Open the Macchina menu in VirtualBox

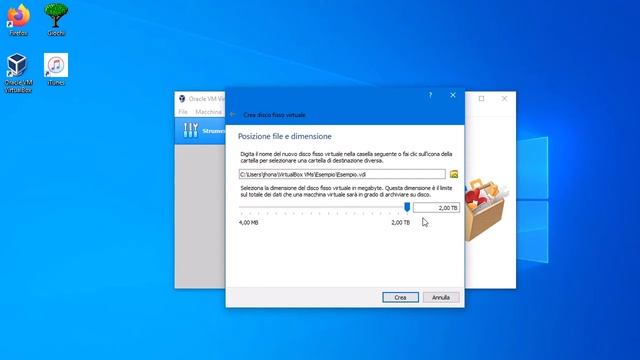click(x=208, y=112)
